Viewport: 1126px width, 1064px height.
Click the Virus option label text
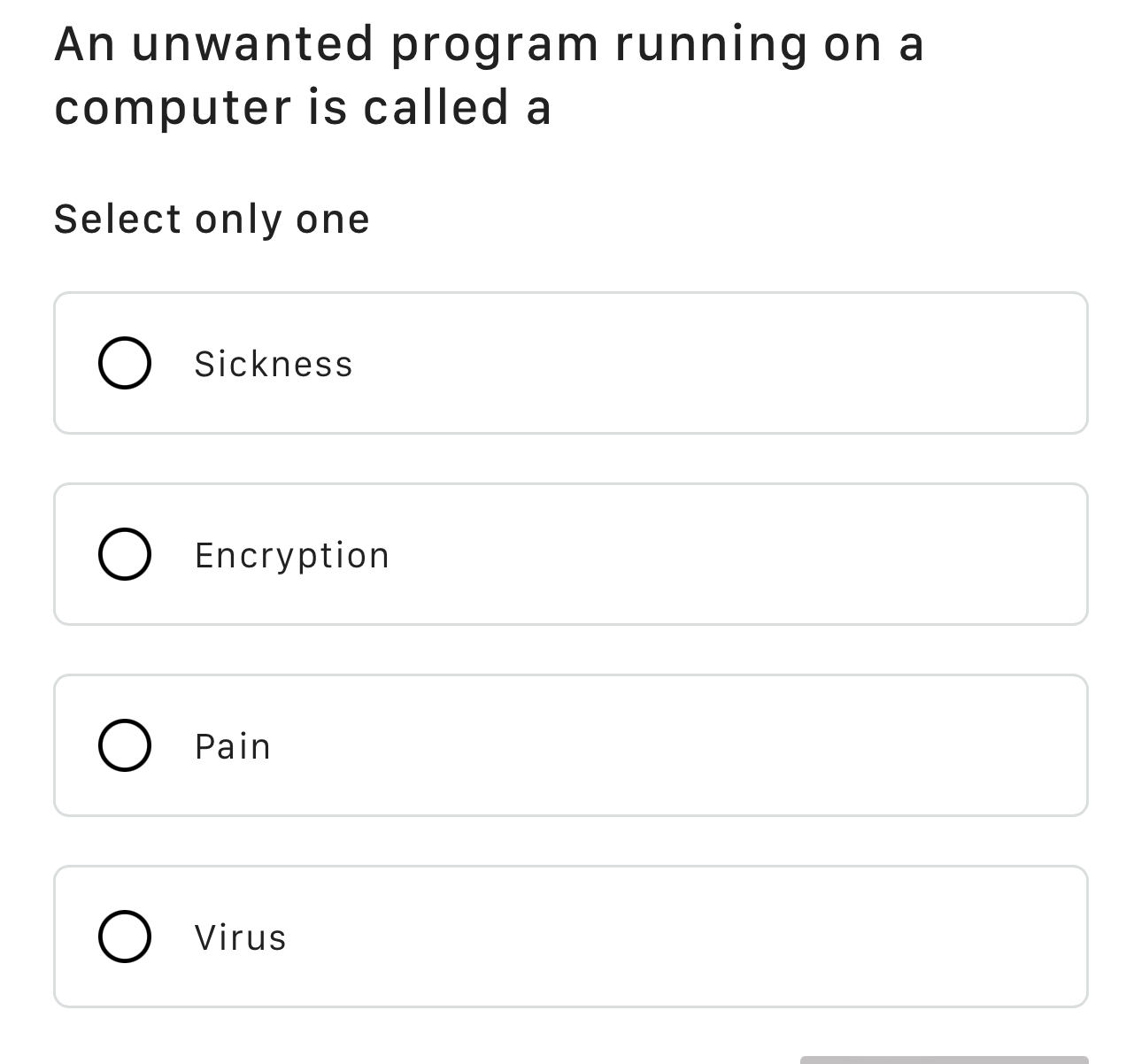coord(240,936)
